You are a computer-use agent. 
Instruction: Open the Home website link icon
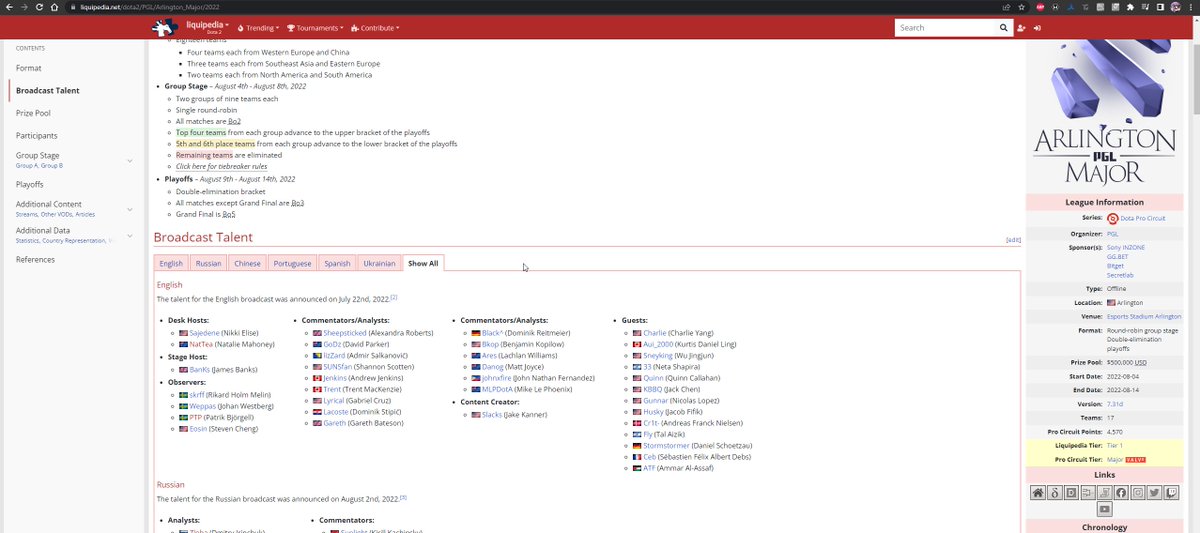pyautogui.click(x=1038, y=493)
